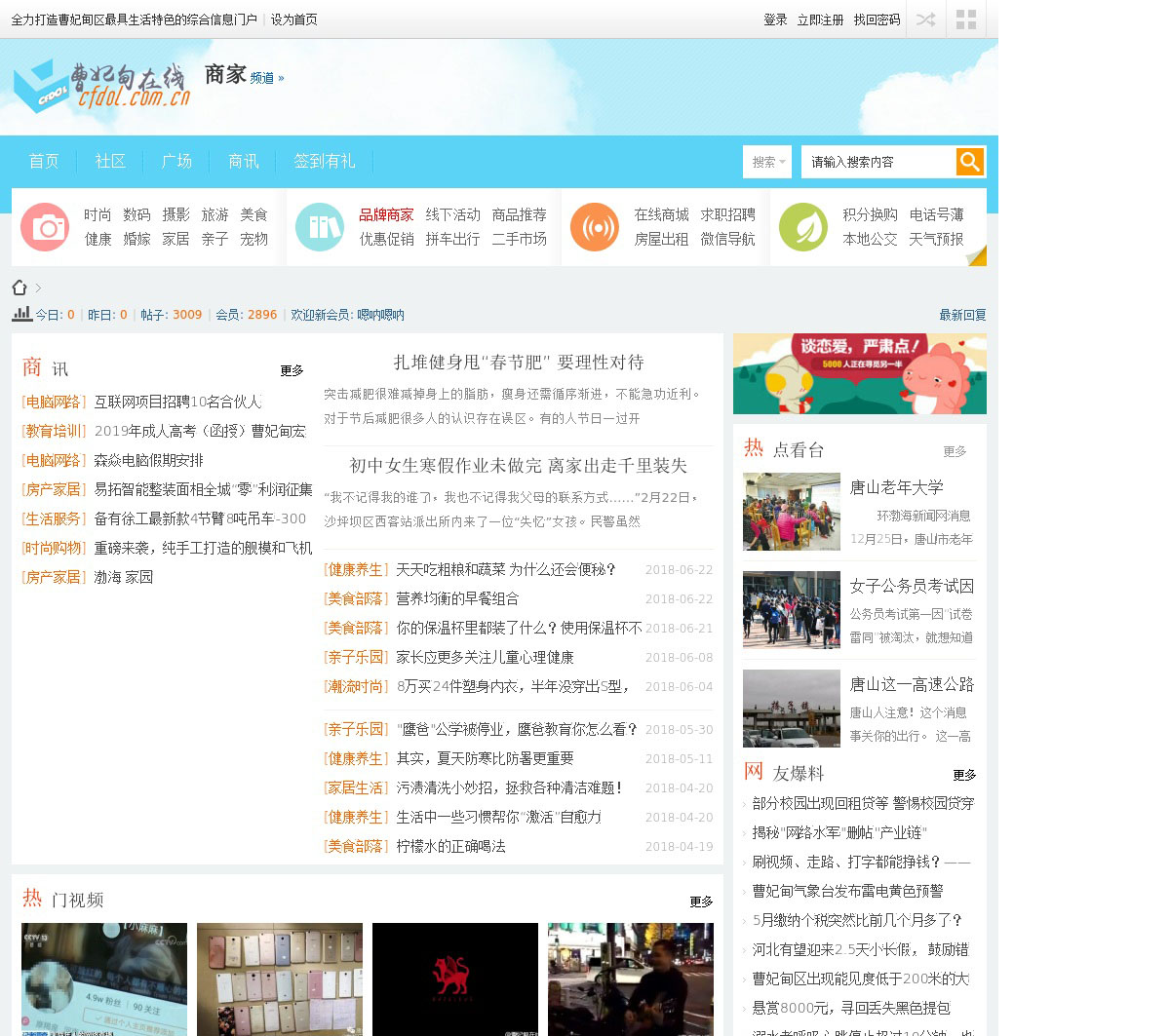This screenshot has height=1036, width=1170.
Task: Click the orange search magnifier button
Action: pyautogui.click(x=969, y=162)
